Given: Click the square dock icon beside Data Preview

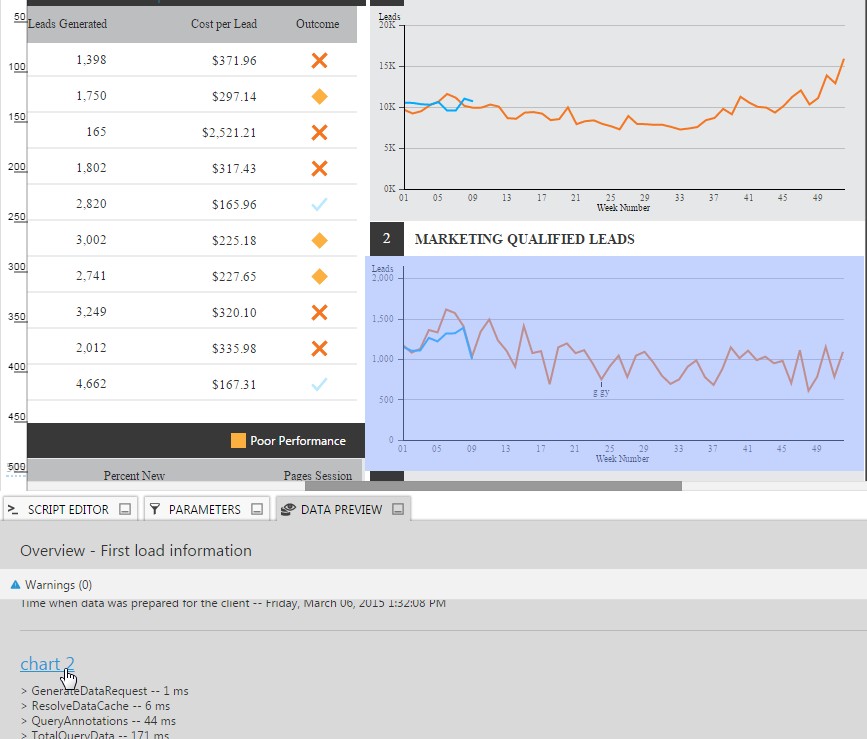Looking at the screenshot, I should (398, 509).
